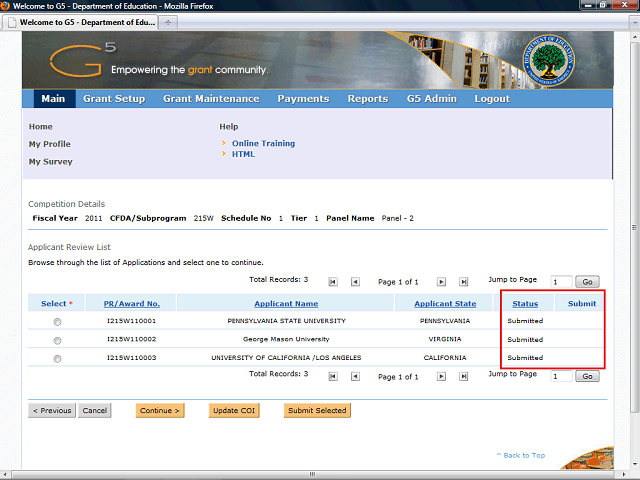
Task: Select radio button for Pennsylvania State University
Action: coord(57,322)
